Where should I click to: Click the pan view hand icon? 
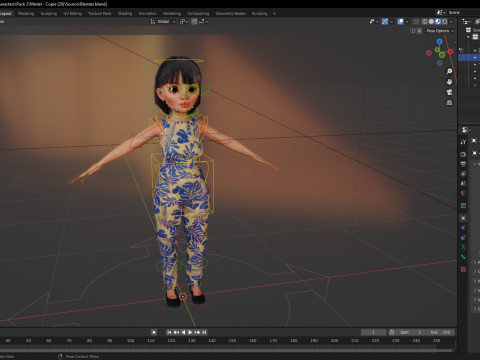[449, 82]
